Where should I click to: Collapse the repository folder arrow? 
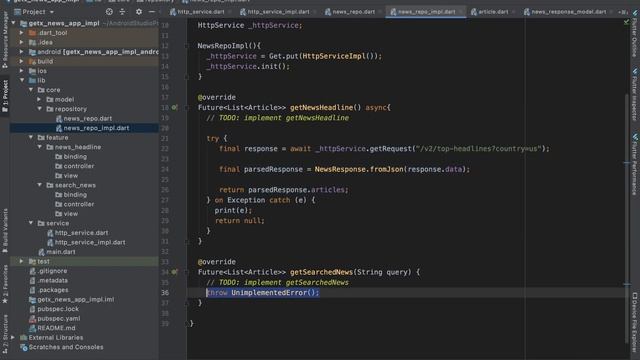coord(39,109)
